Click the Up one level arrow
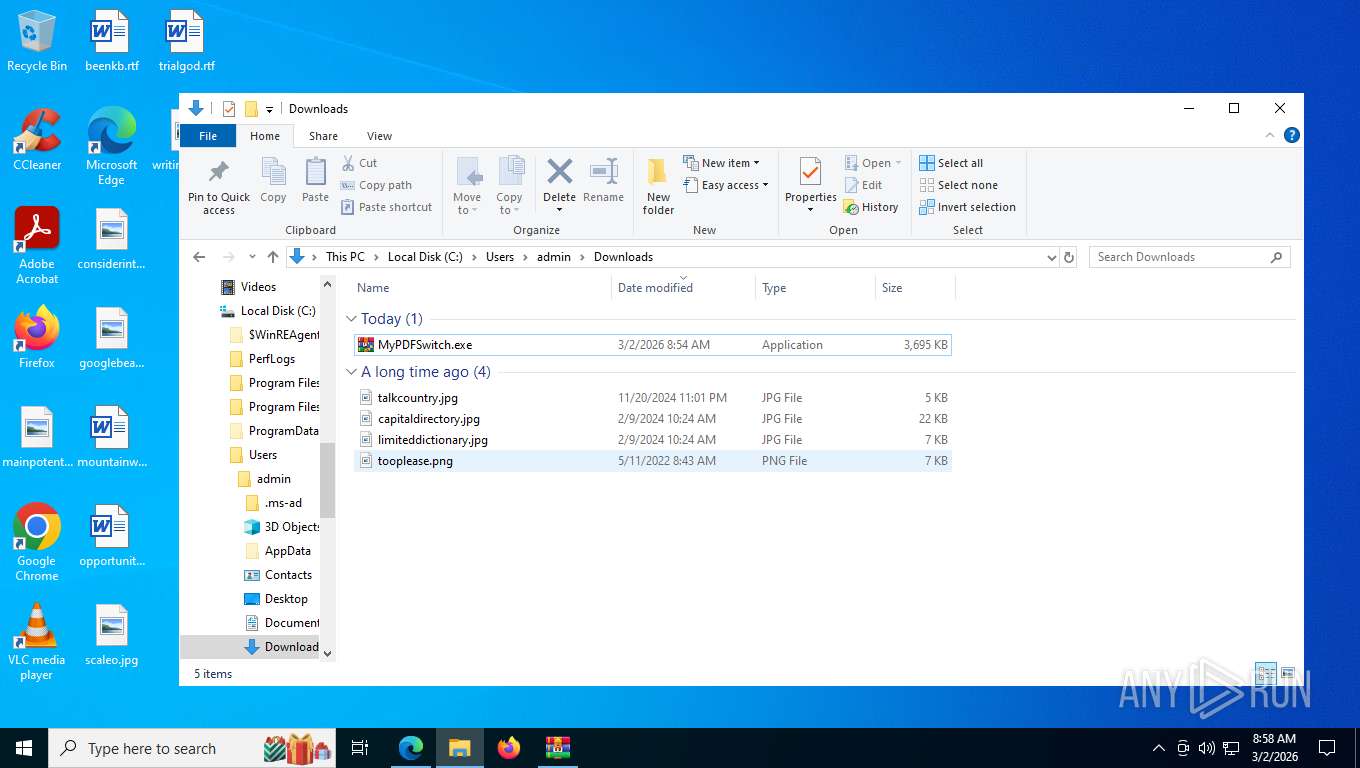 tap(272, 257)
